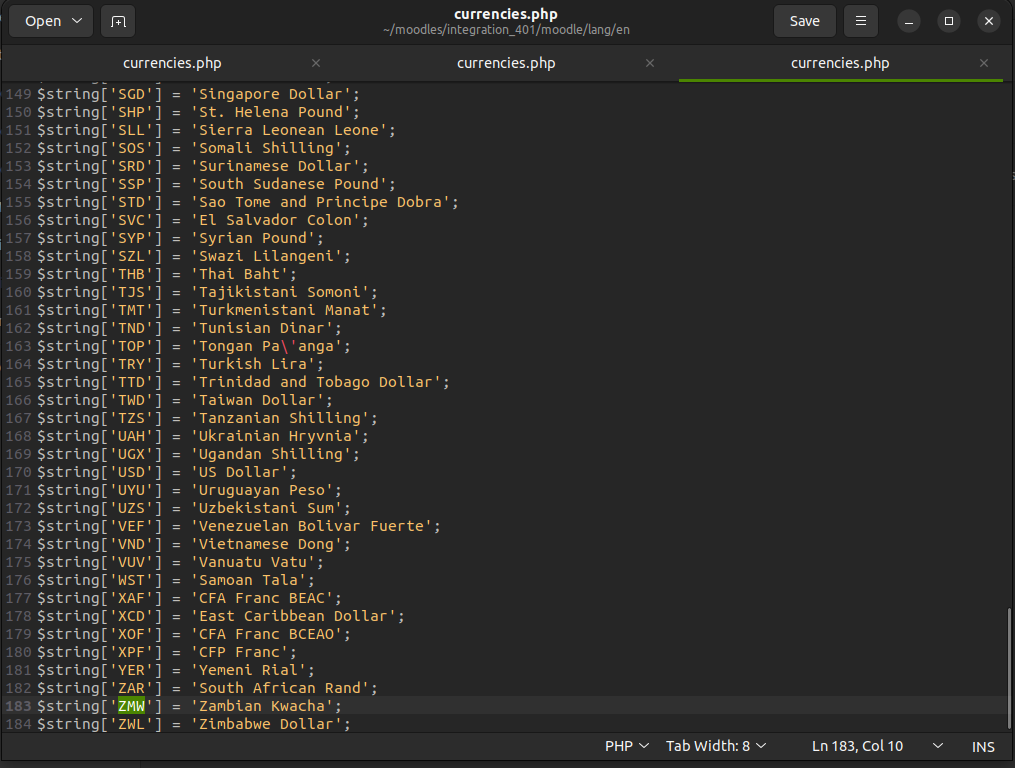
Task: Place cursor in 'Turkish Lira'
Action: click(x=252, y=365)
